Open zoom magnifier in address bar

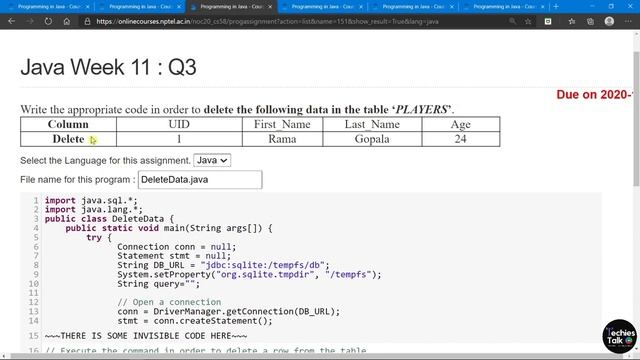pyautogui.click(x=512, y=21)
